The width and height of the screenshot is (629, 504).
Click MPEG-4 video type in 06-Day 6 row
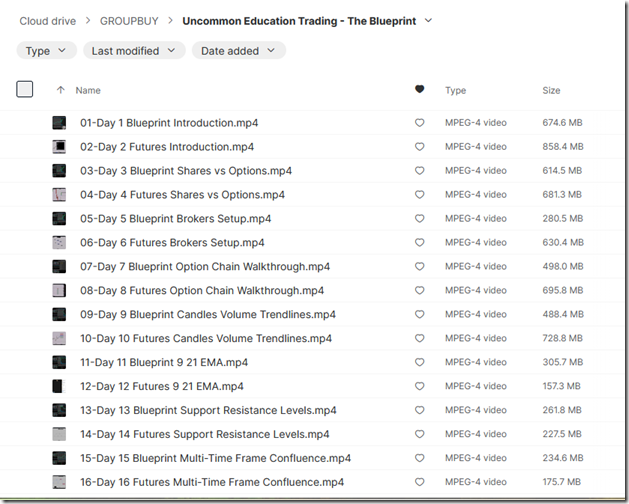click(x=476, y=242)
